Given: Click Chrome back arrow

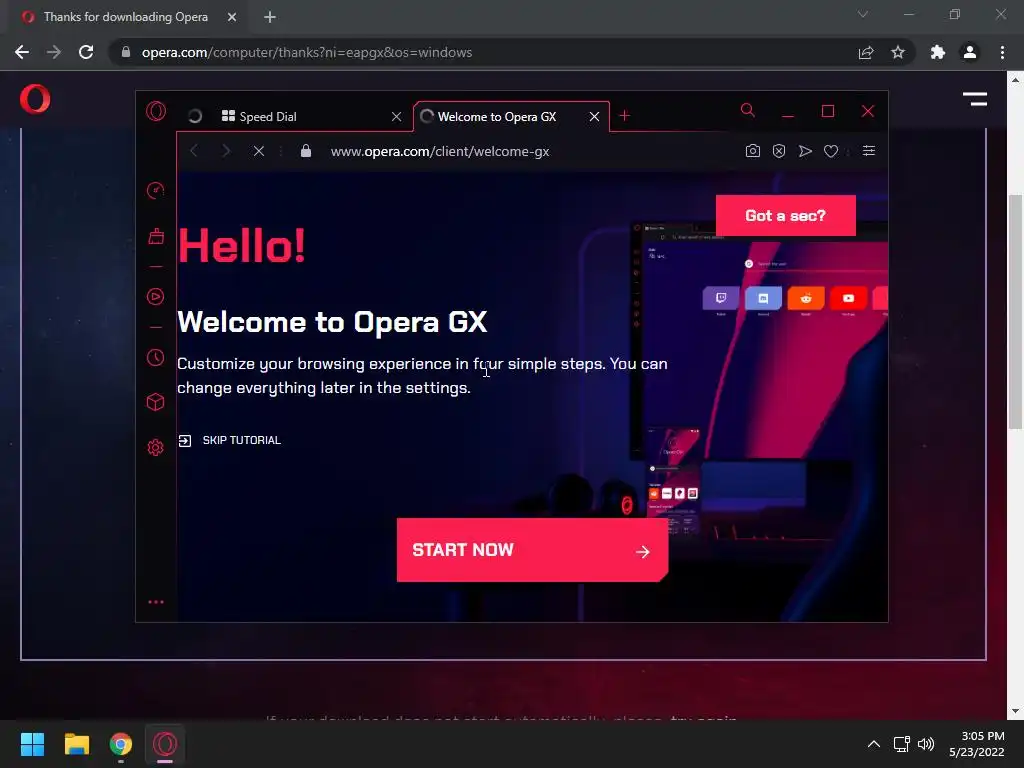Looking at the screenshot, I should 22,52.
